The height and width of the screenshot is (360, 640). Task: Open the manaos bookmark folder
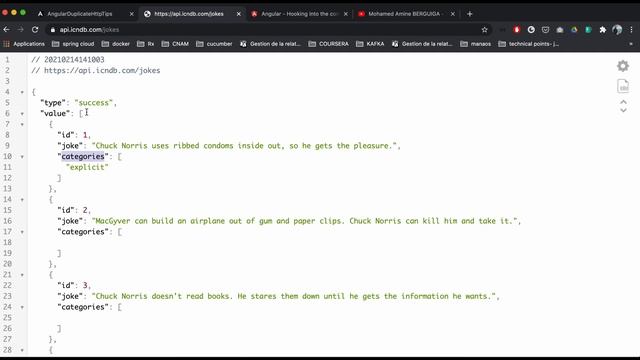tap(476, 44)
